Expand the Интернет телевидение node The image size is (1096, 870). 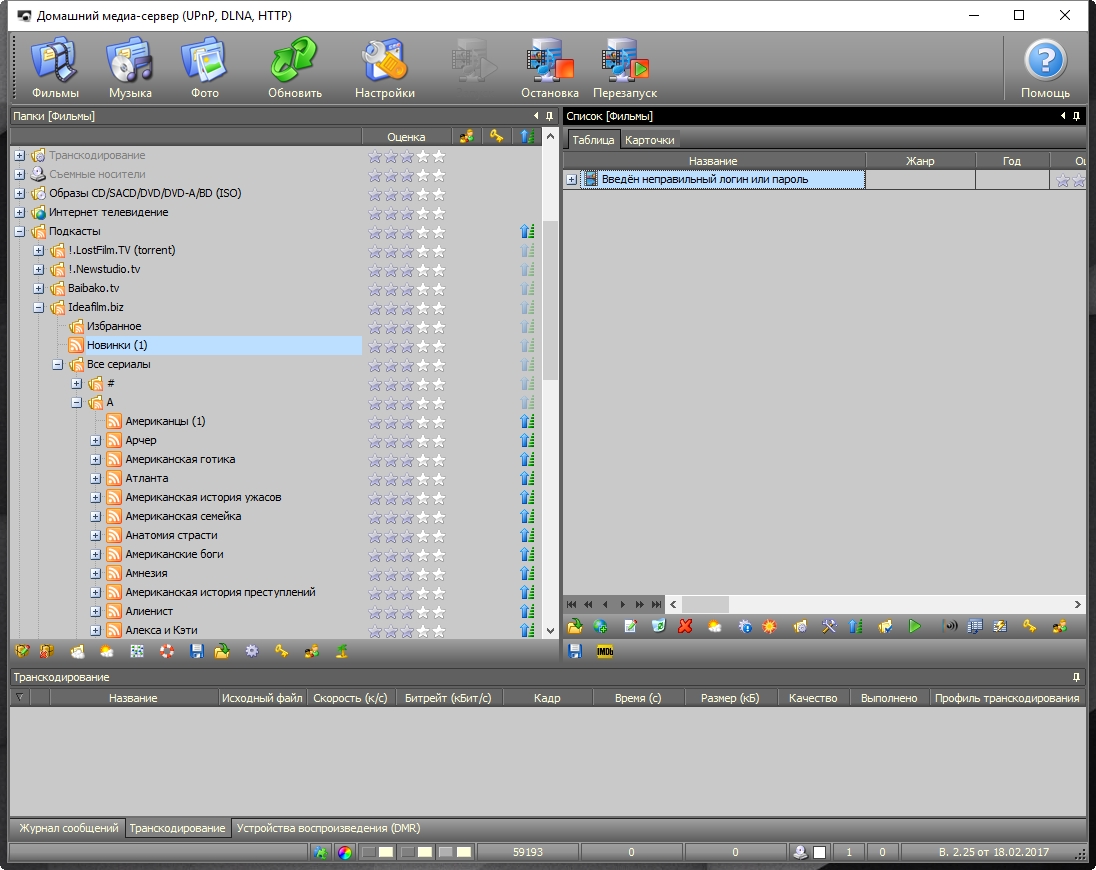click(x=19, y=213)
